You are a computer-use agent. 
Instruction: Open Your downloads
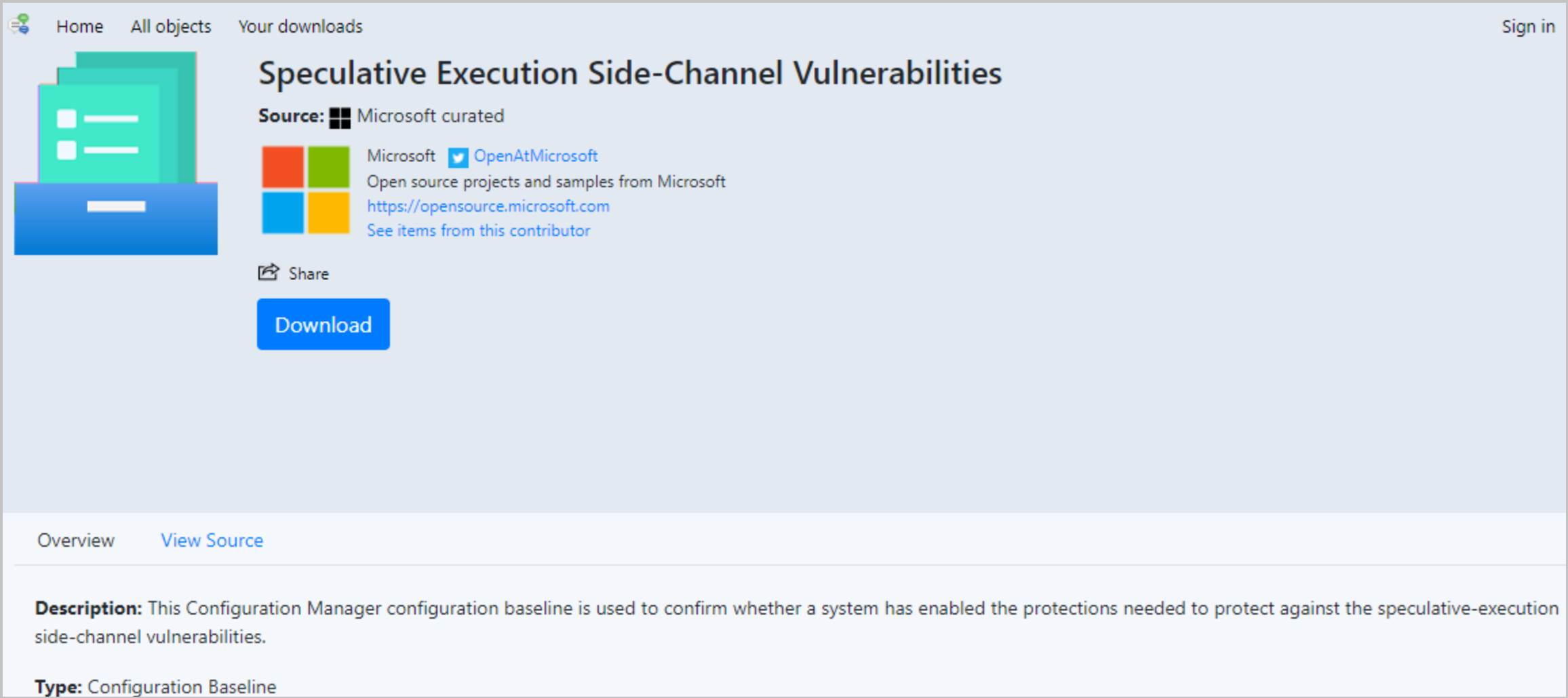point(300,26)
